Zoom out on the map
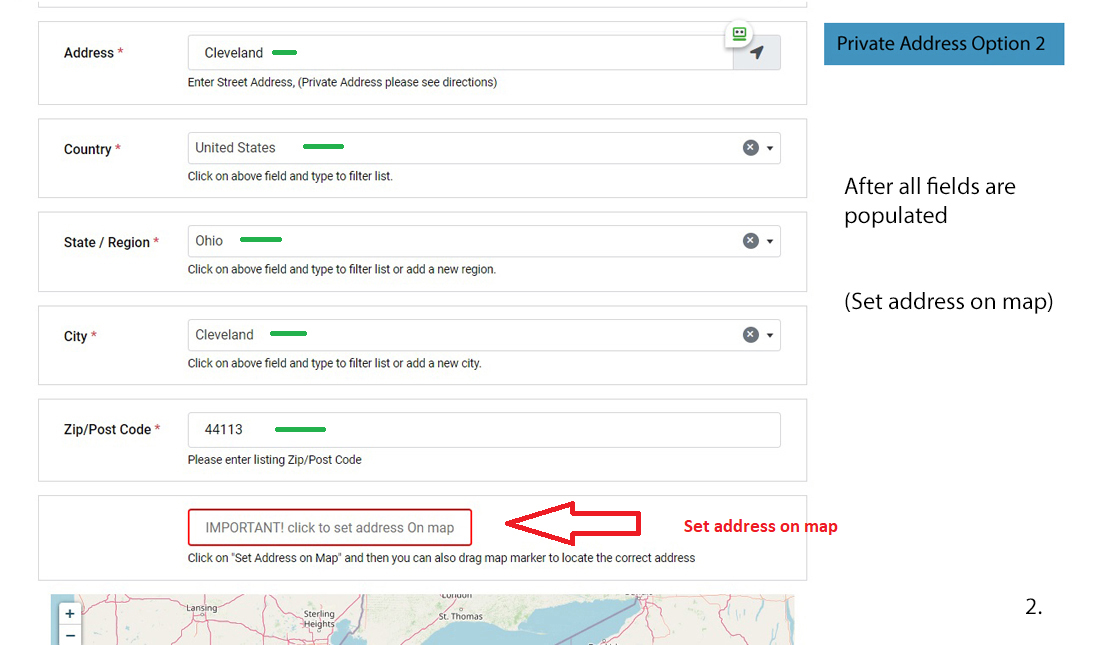The image size is (1100, 645). [x=70, y=635]
